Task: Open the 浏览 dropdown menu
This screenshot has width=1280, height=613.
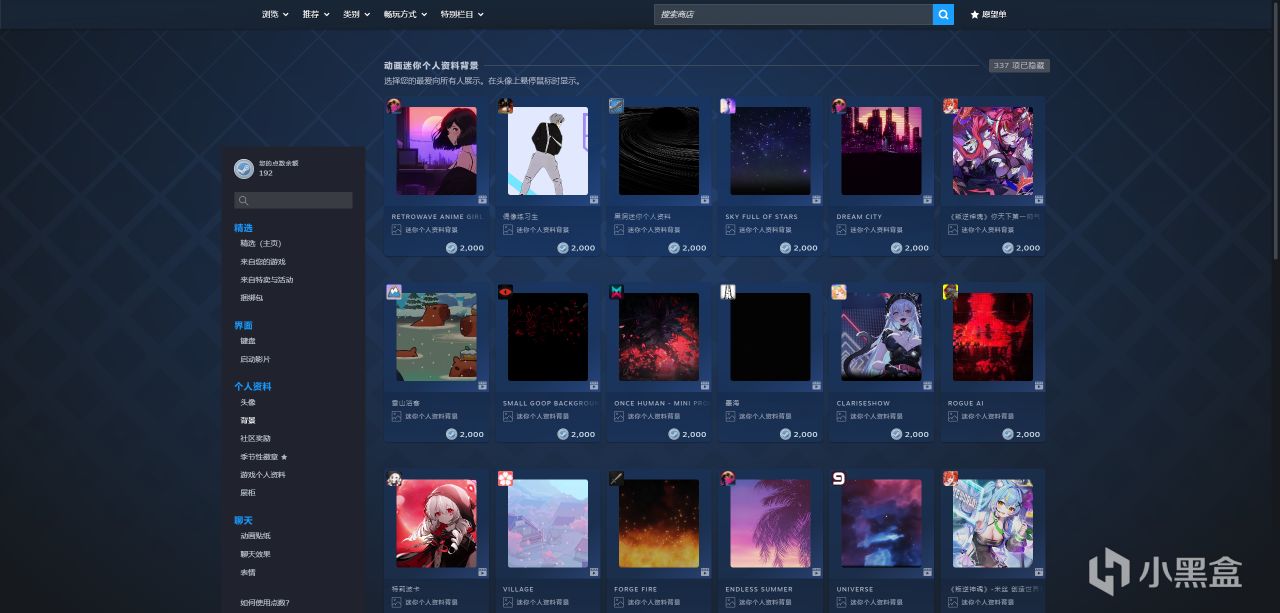Action: pyautogui.click(x=275, y=14)
